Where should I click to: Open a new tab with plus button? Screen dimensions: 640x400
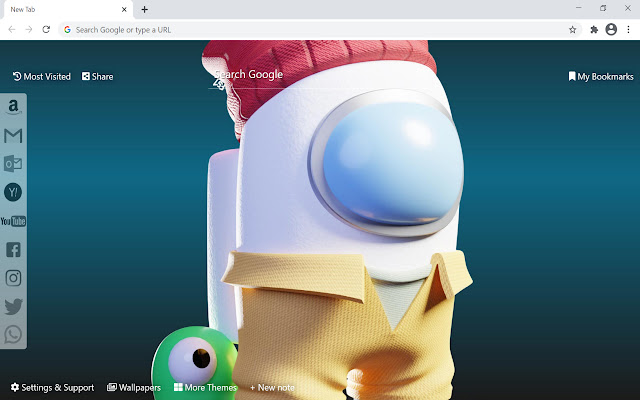point(144,9)
